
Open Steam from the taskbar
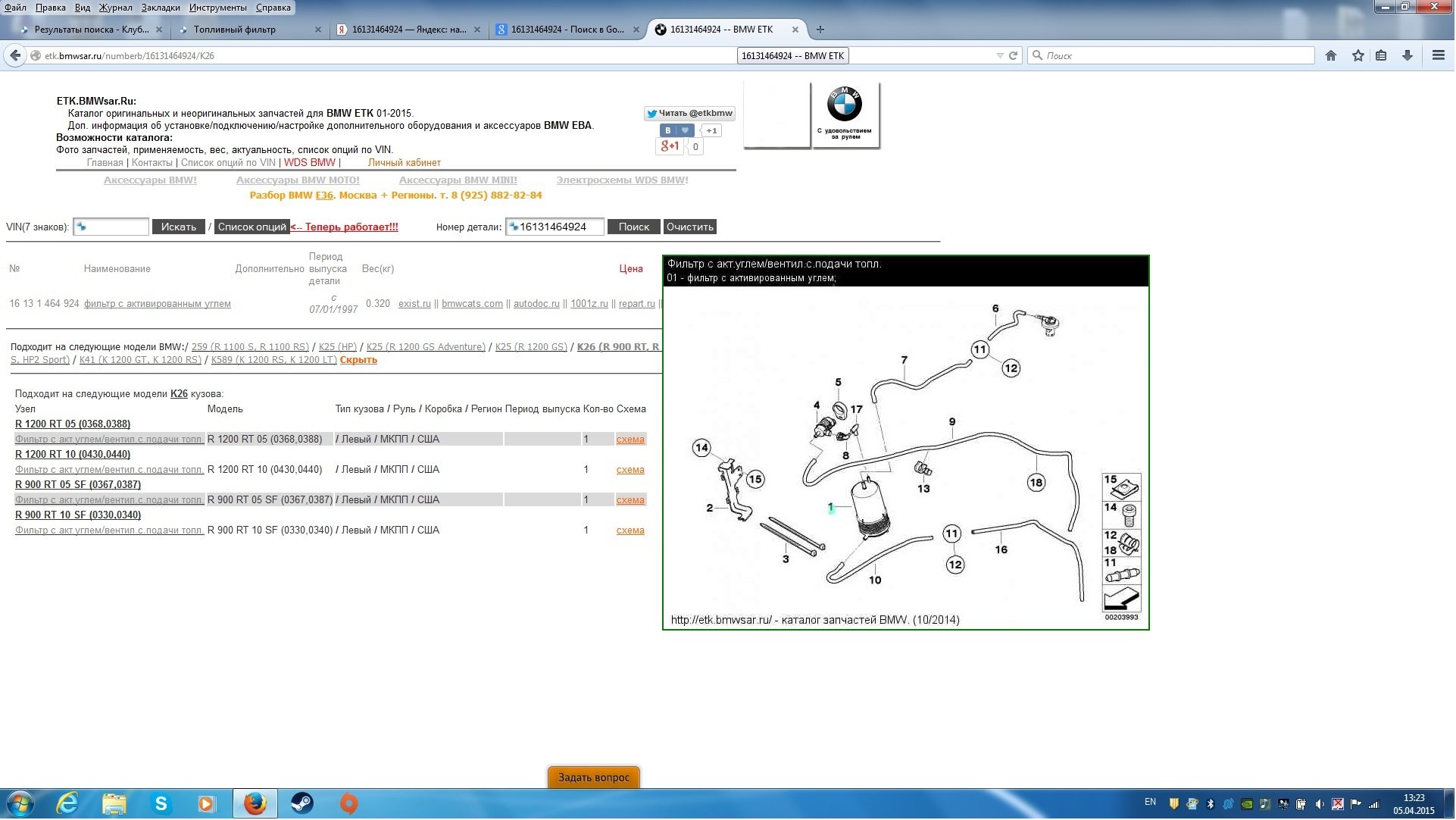tap(302, 803)
